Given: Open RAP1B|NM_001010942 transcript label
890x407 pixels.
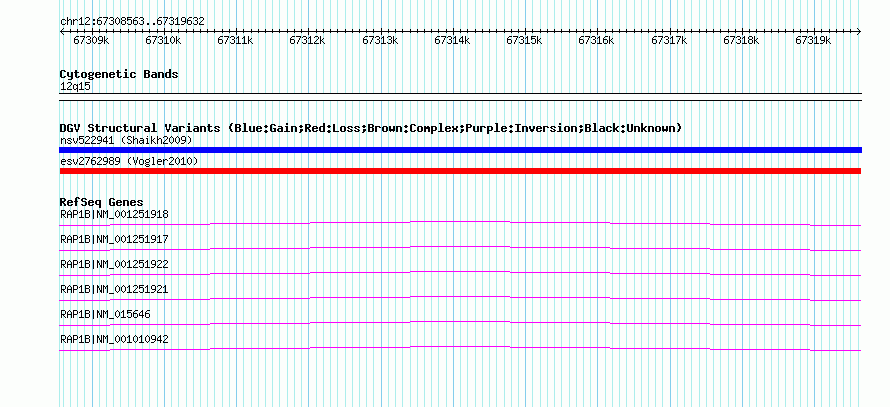Looking at the screenshot, I should pyautogui.click(x=114, y=339).
